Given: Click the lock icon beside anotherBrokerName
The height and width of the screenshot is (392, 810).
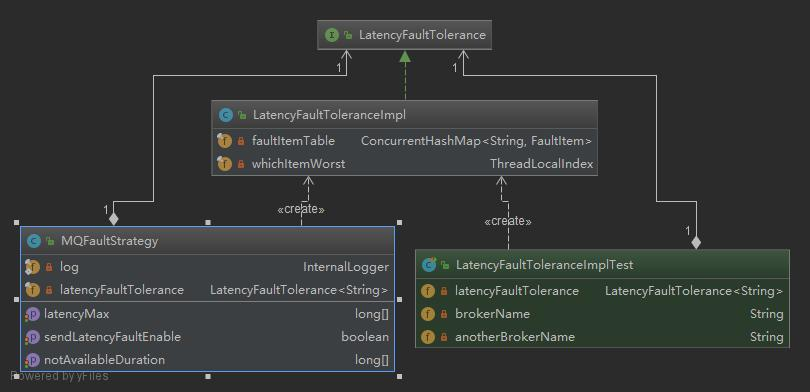Looking at the screenshot, I should [444, 337].
